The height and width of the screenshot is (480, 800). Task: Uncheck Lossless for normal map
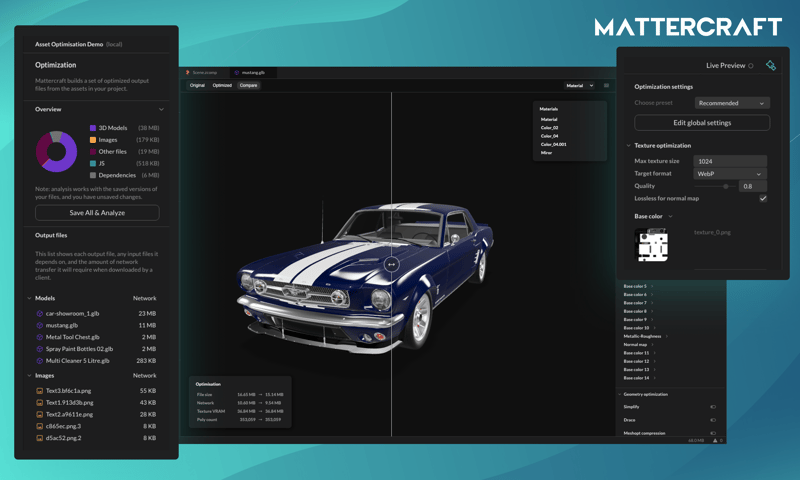(x=762, y=198)
